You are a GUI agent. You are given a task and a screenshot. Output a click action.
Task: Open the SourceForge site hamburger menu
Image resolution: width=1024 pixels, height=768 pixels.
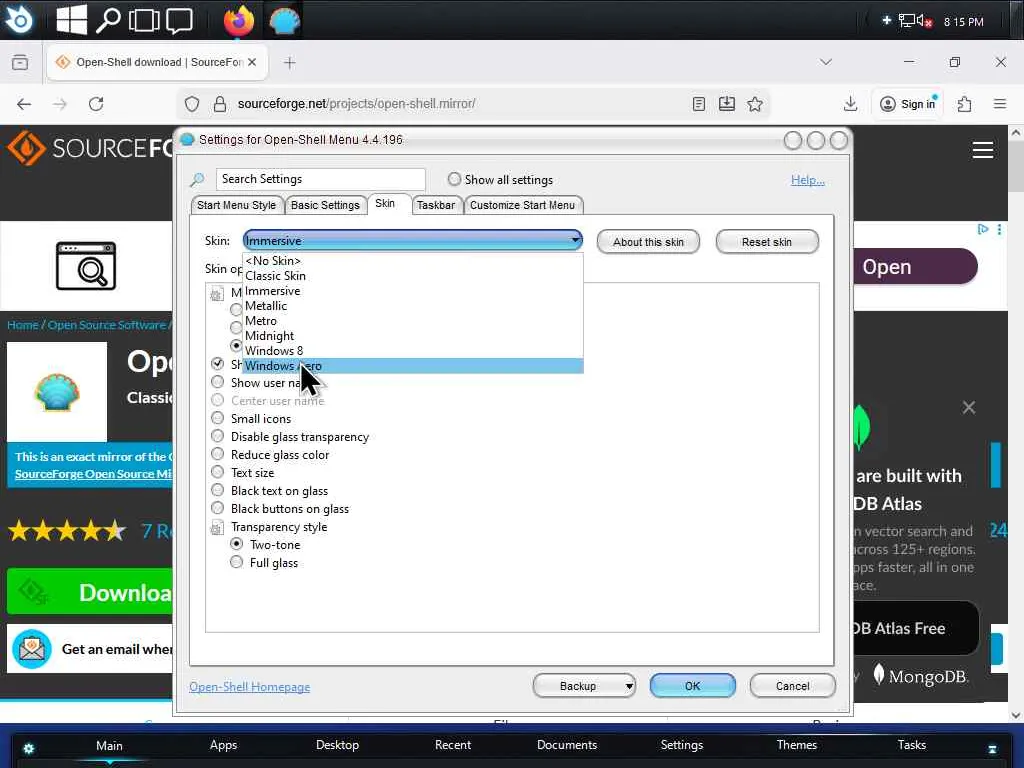coord(983,150)
